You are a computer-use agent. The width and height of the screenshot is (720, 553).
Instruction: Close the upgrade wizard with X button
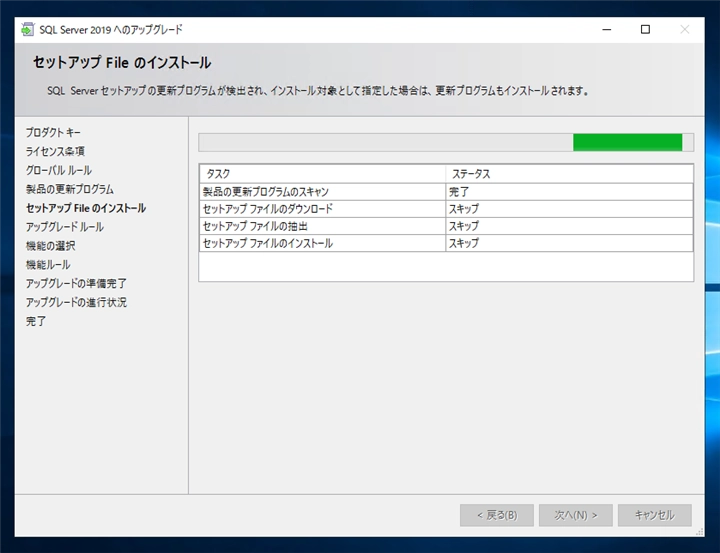[684, 29]
